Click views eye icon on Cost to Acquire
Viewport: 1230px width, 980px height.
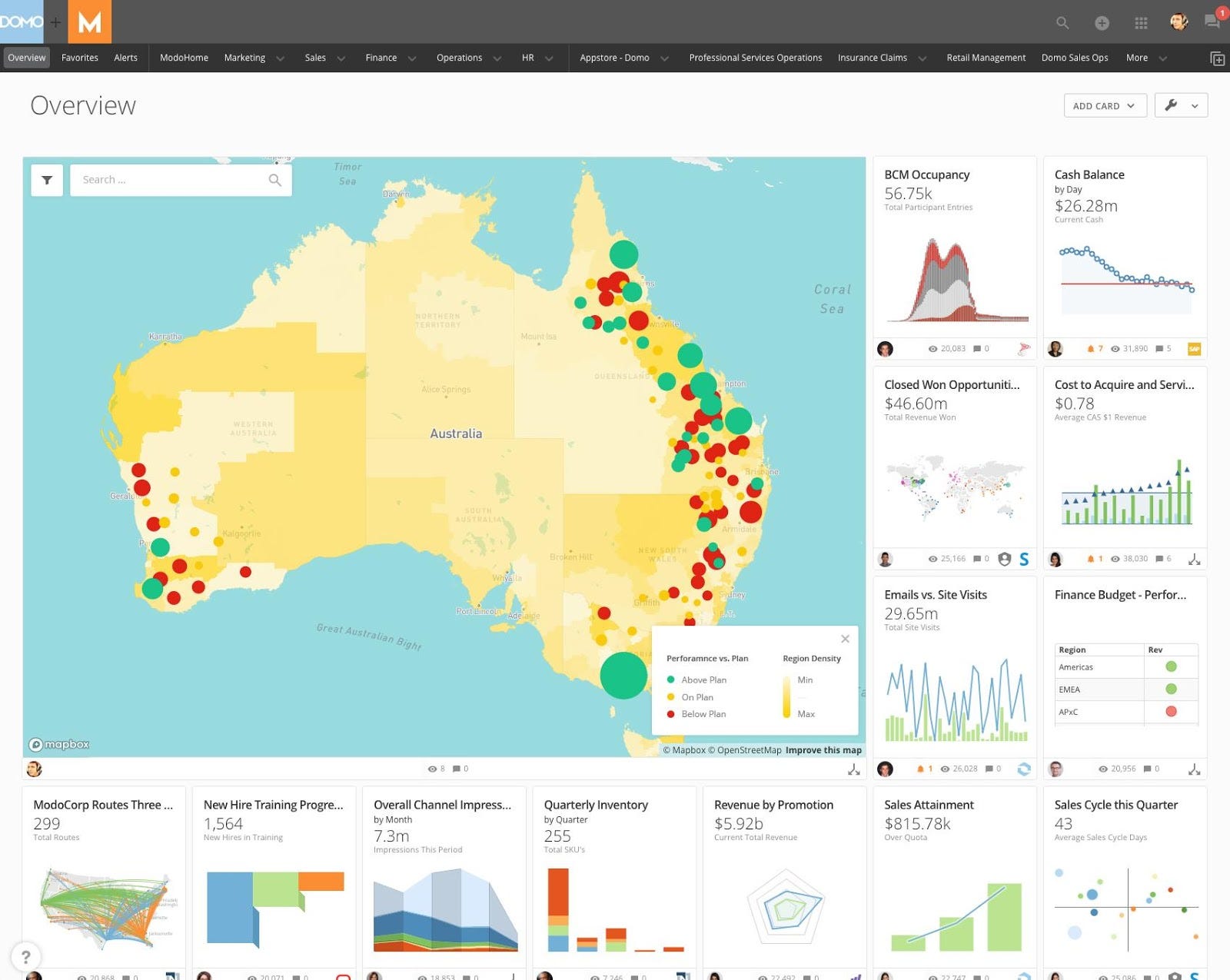coord(1115,559)
